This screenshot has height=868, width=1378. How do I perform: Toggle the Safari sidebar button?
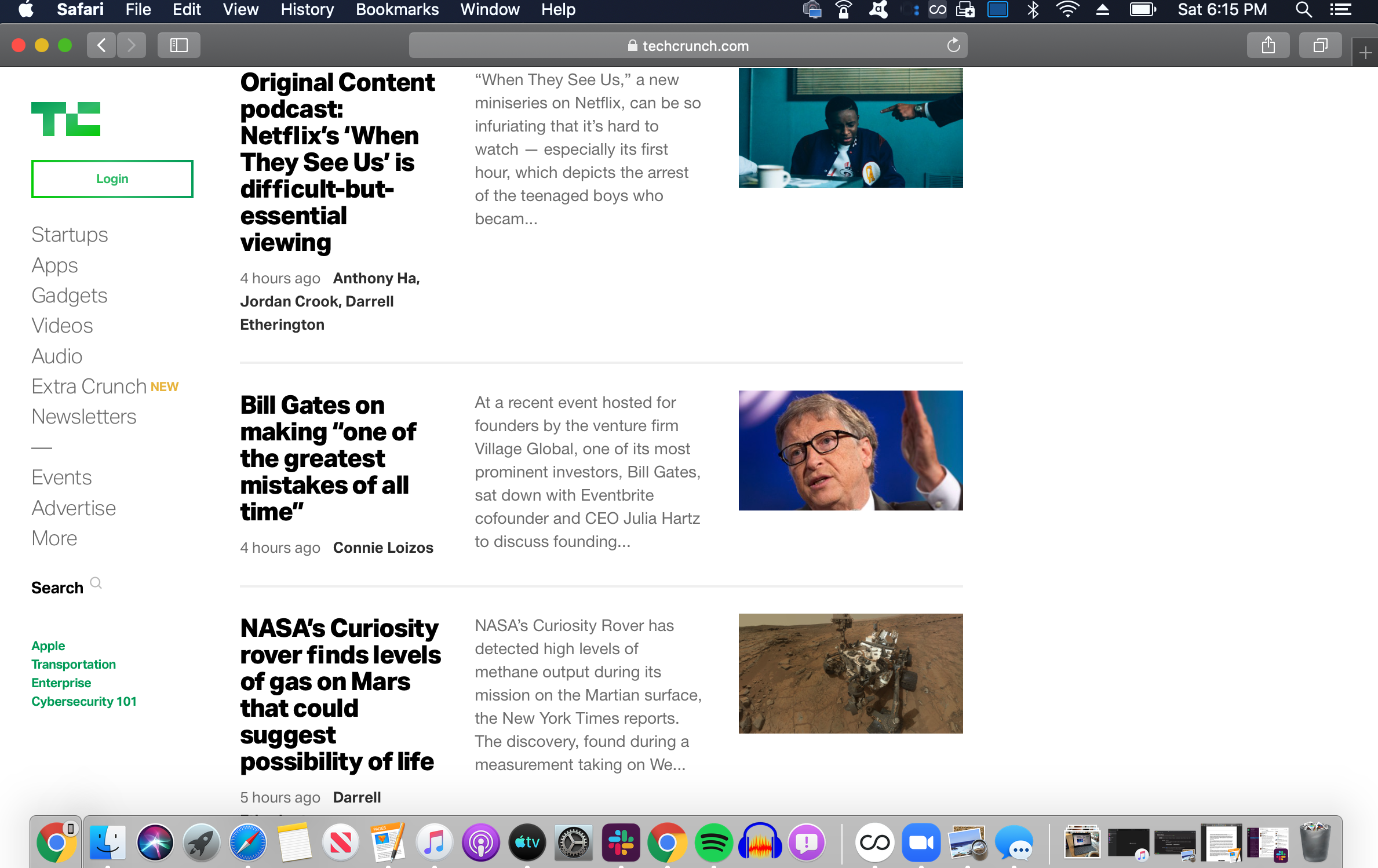178,45
